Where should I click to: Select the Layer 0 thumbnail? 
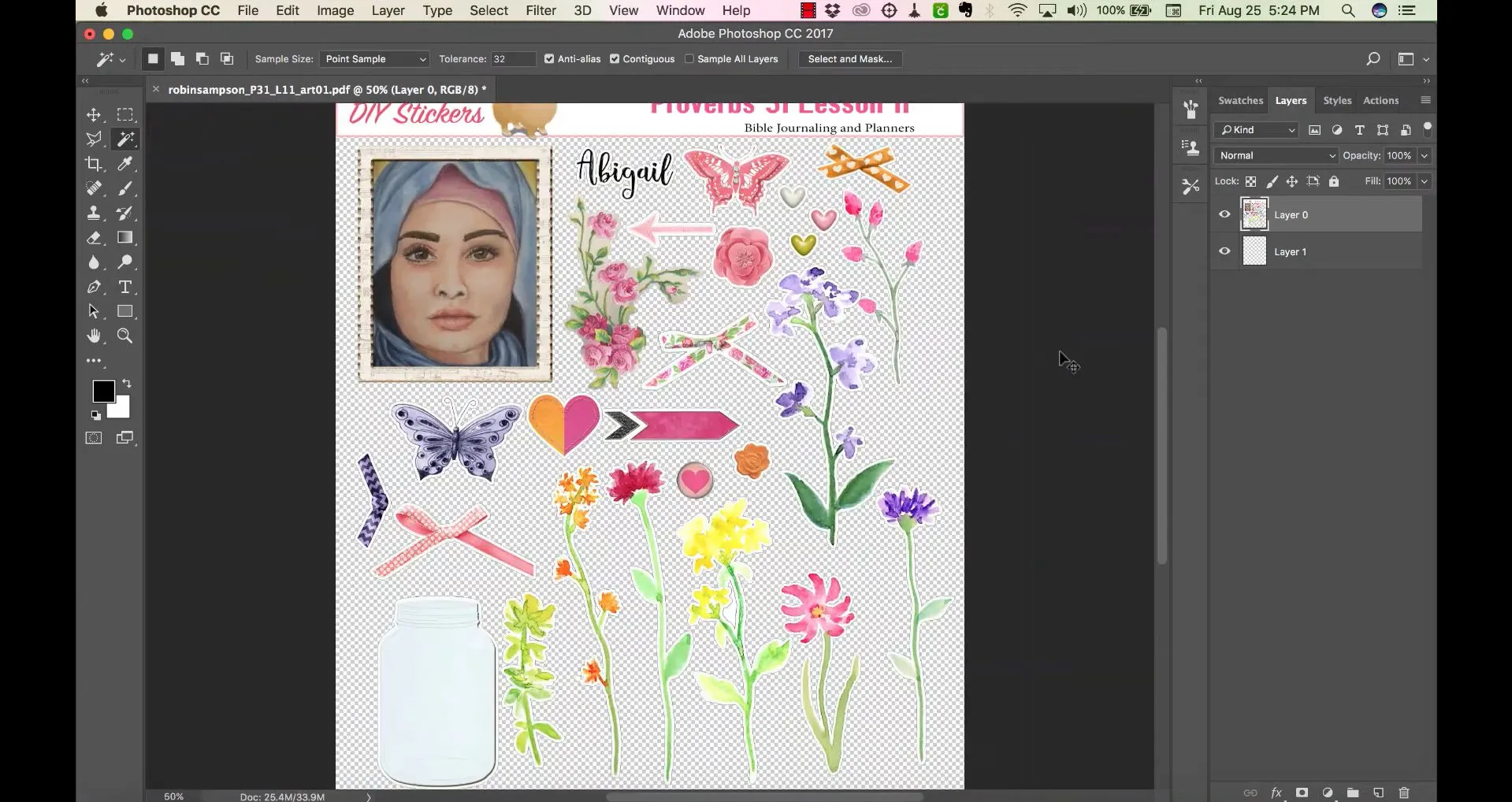click(x=1255, y=213)
